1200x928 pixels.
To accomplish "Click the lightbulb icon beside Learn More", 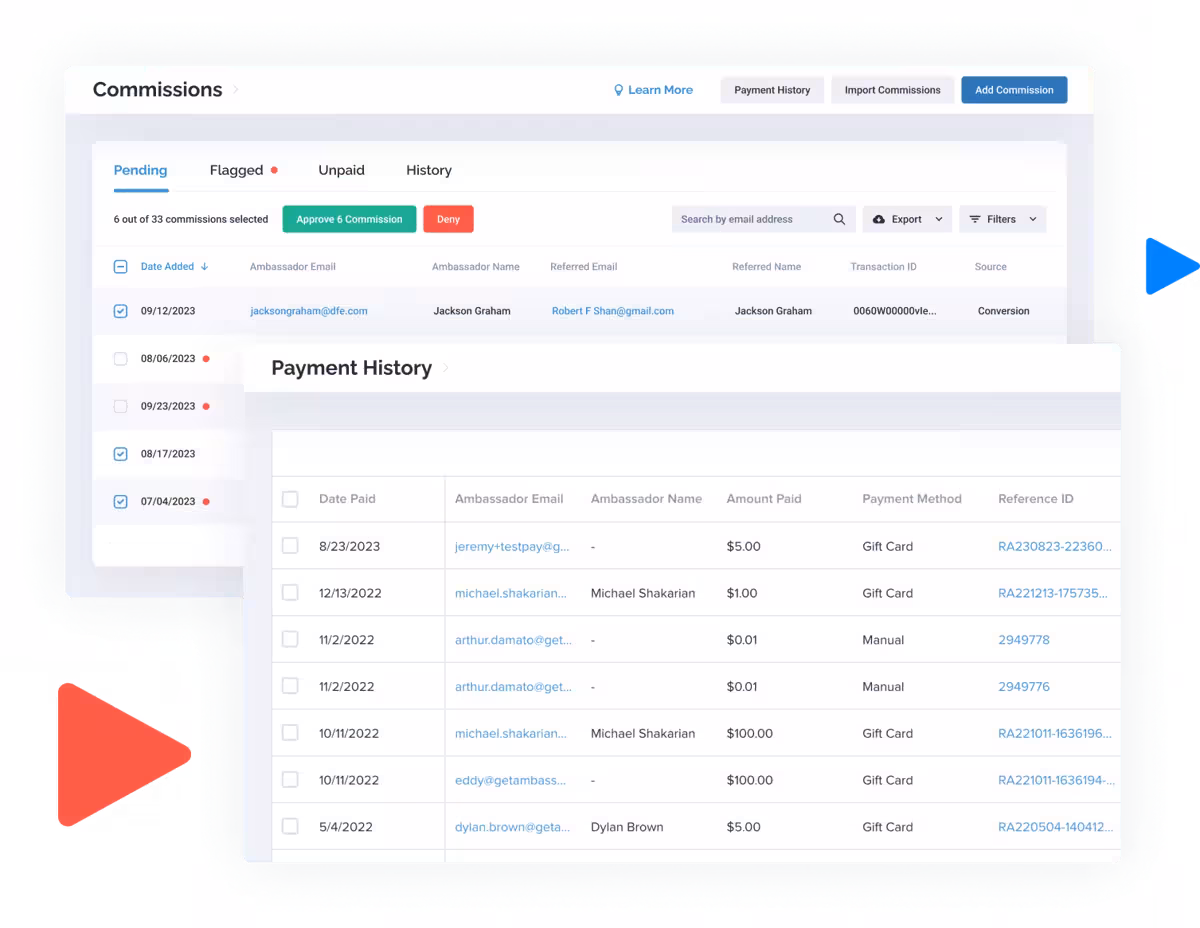I will pos(618,90).
